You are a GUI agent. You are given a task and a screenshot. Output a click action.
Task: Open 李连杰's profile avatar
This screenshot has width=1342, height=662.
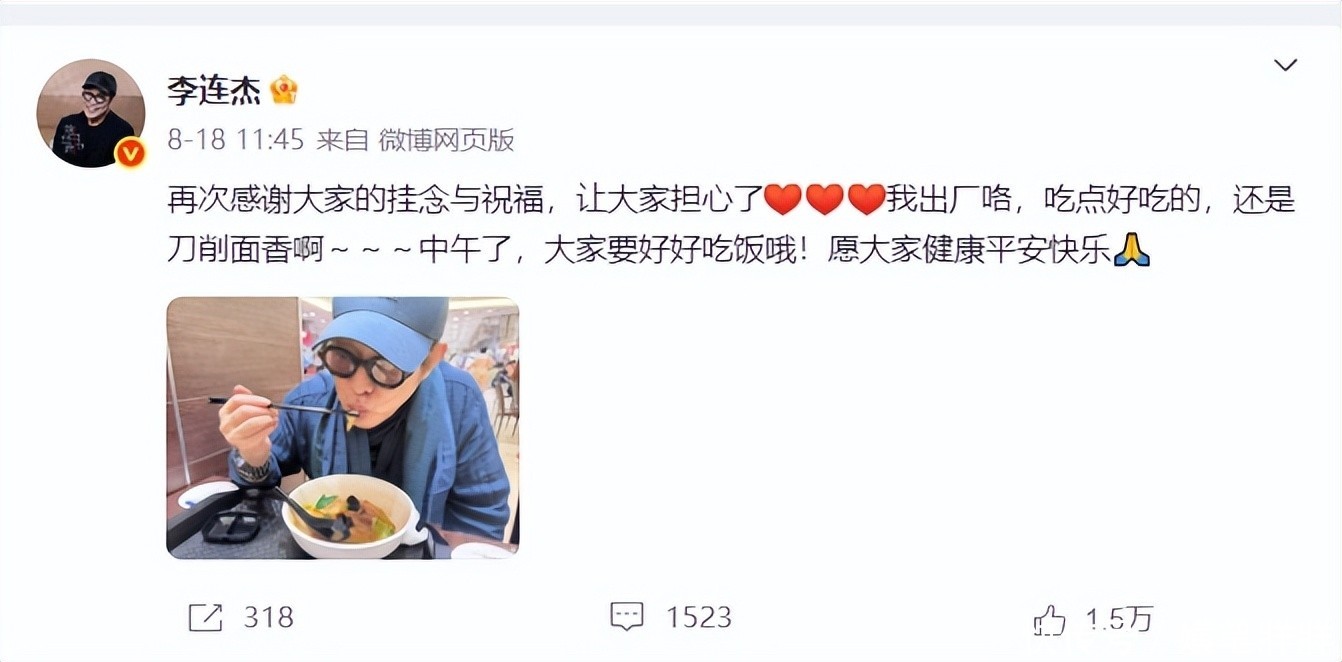(x=91, y=112)
